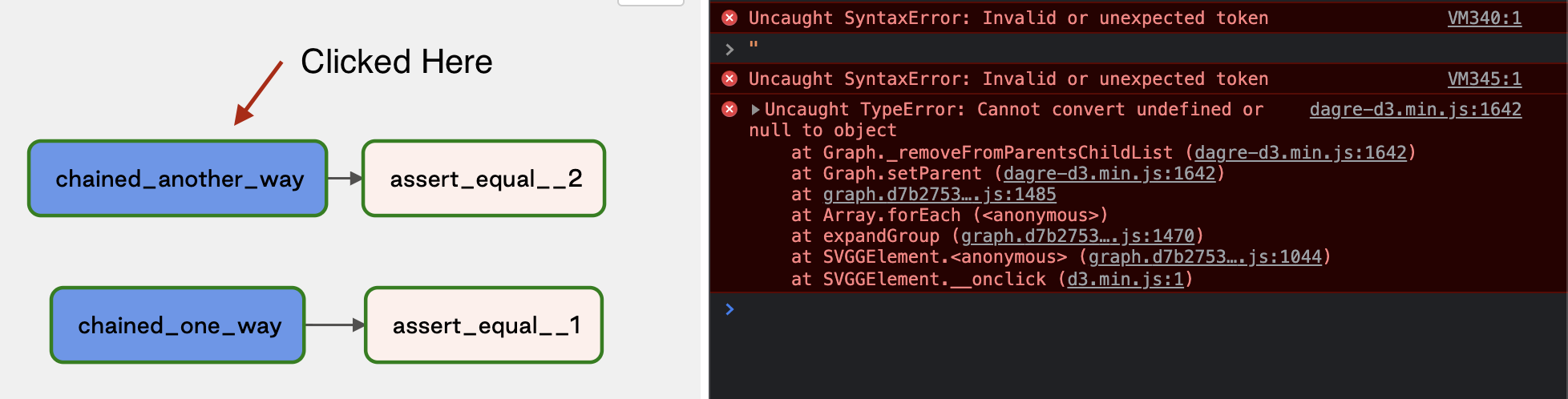This screenshot has width=1568, height=399.
Task: Focus the console prompt input line
Action: (x=1138, y=309)
